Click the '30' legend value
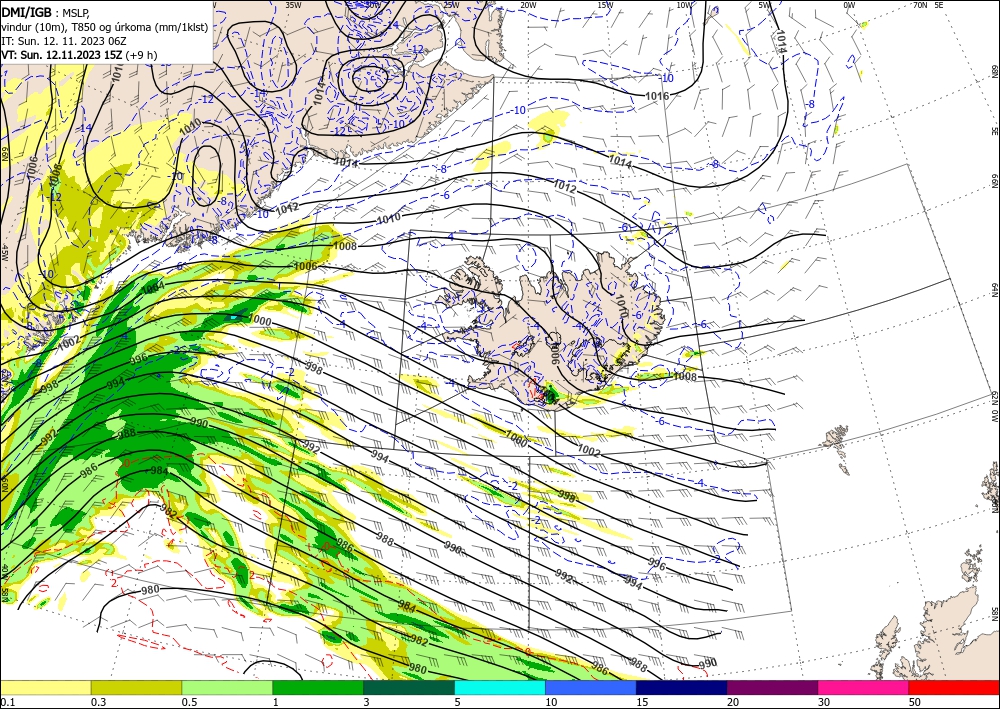1000x709 pixels. tap(824, 702)
